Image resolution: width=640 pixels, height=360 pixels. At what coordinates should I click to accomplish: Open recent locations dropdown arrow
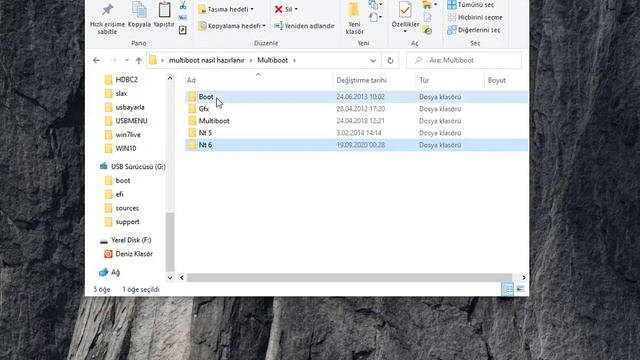pyautogui.click(x=127, y=60)
